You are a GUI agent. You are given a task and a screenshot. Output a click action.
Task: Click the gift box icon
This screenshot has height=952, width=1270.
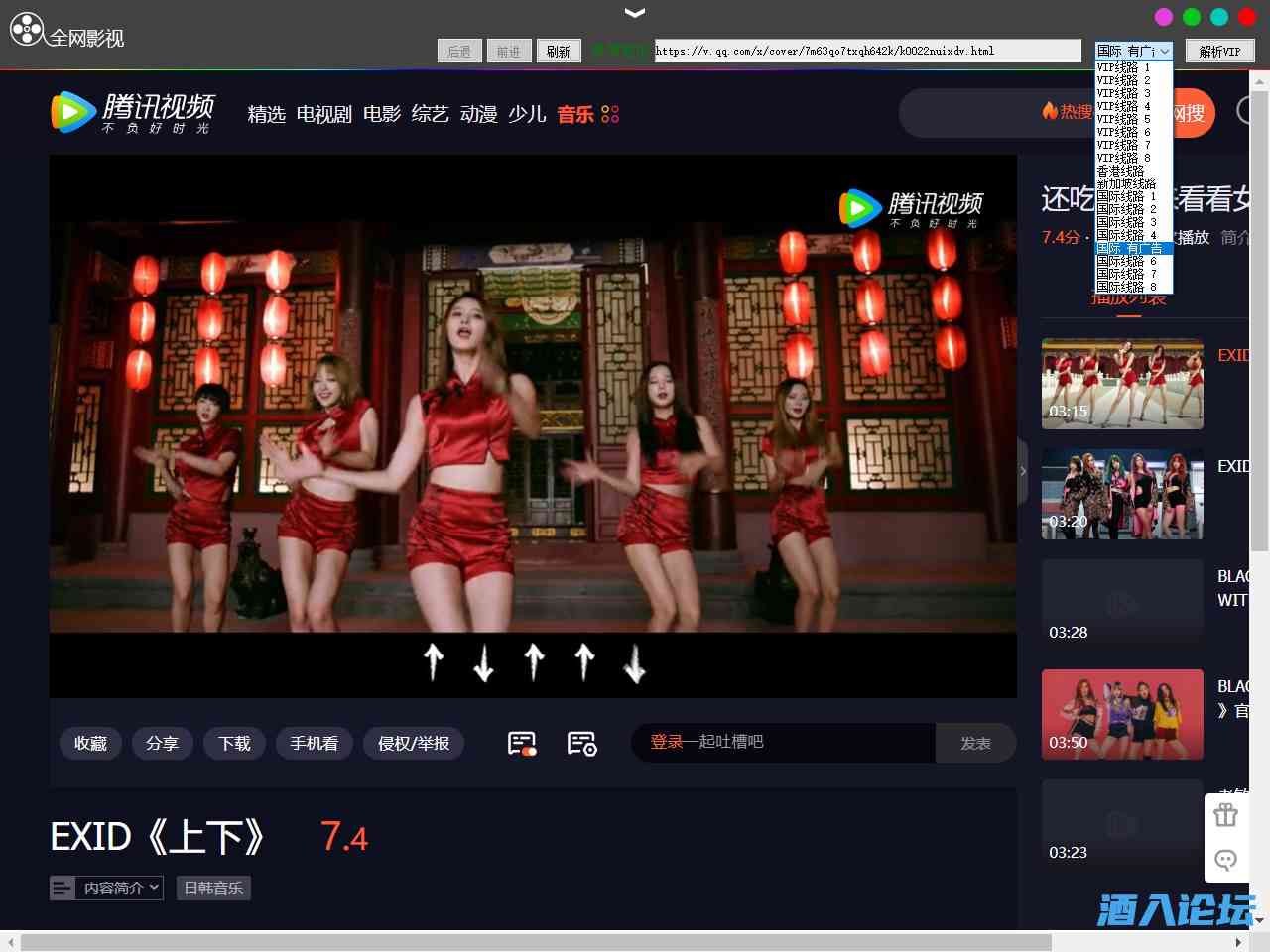click(1225, 815)
